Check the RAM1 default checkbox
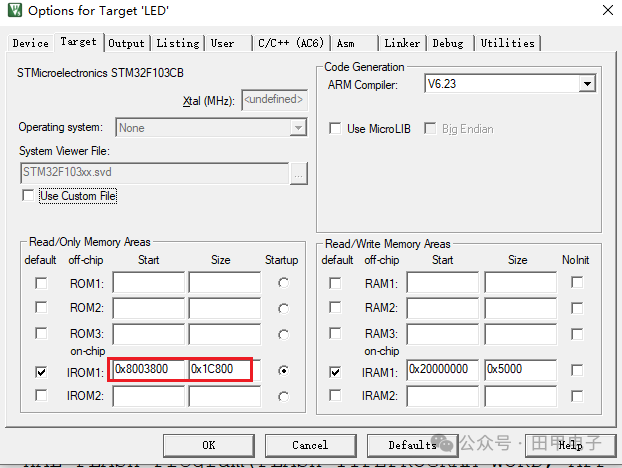 click(335, 283)
